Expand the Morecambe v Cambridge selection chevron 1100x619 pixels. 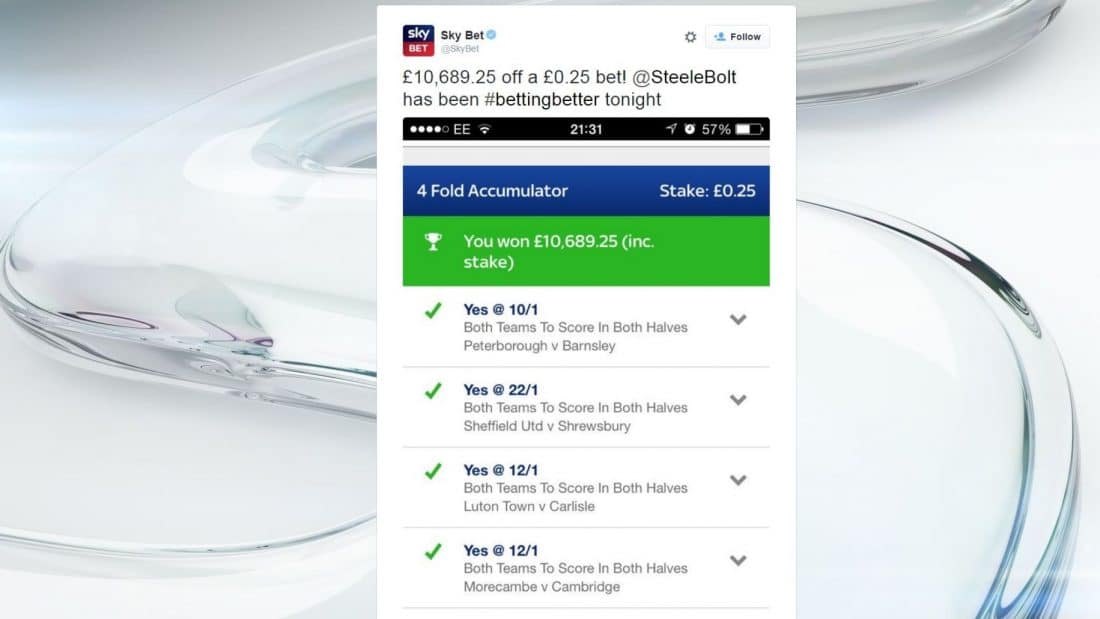click(738, 561)
